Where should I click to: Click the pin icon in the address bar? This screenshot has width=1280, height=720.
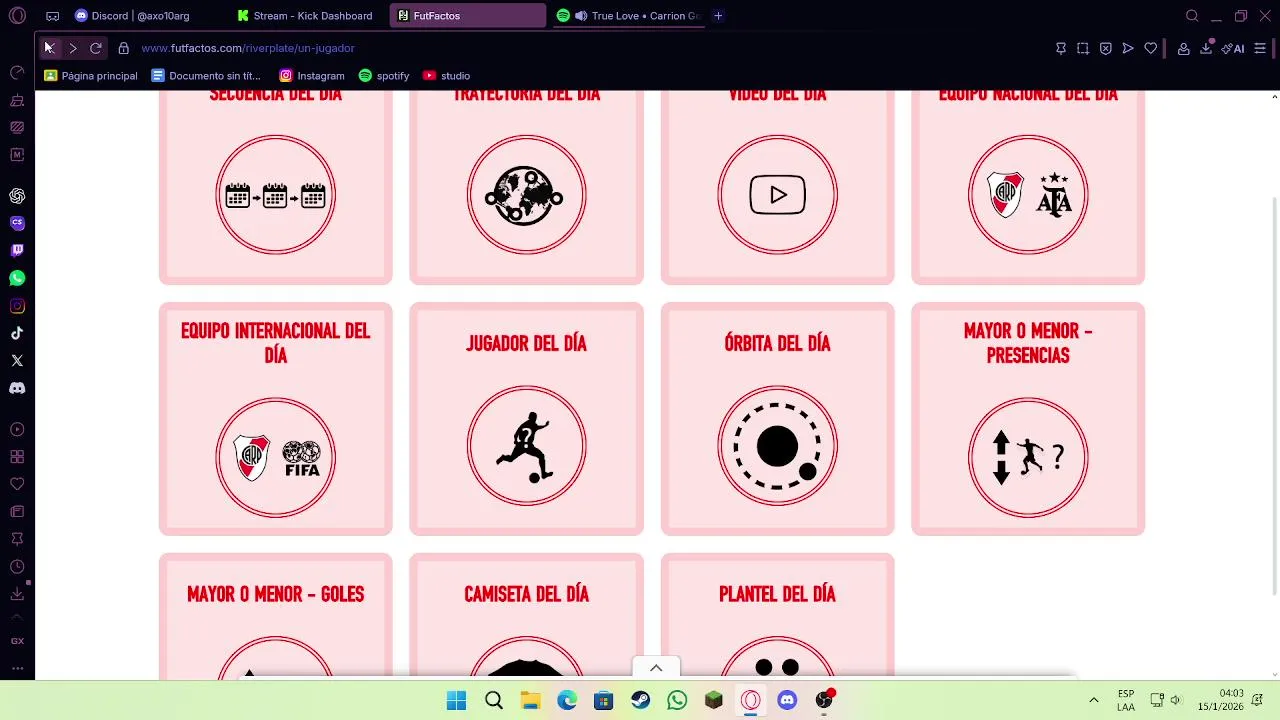pos(1061,48)
